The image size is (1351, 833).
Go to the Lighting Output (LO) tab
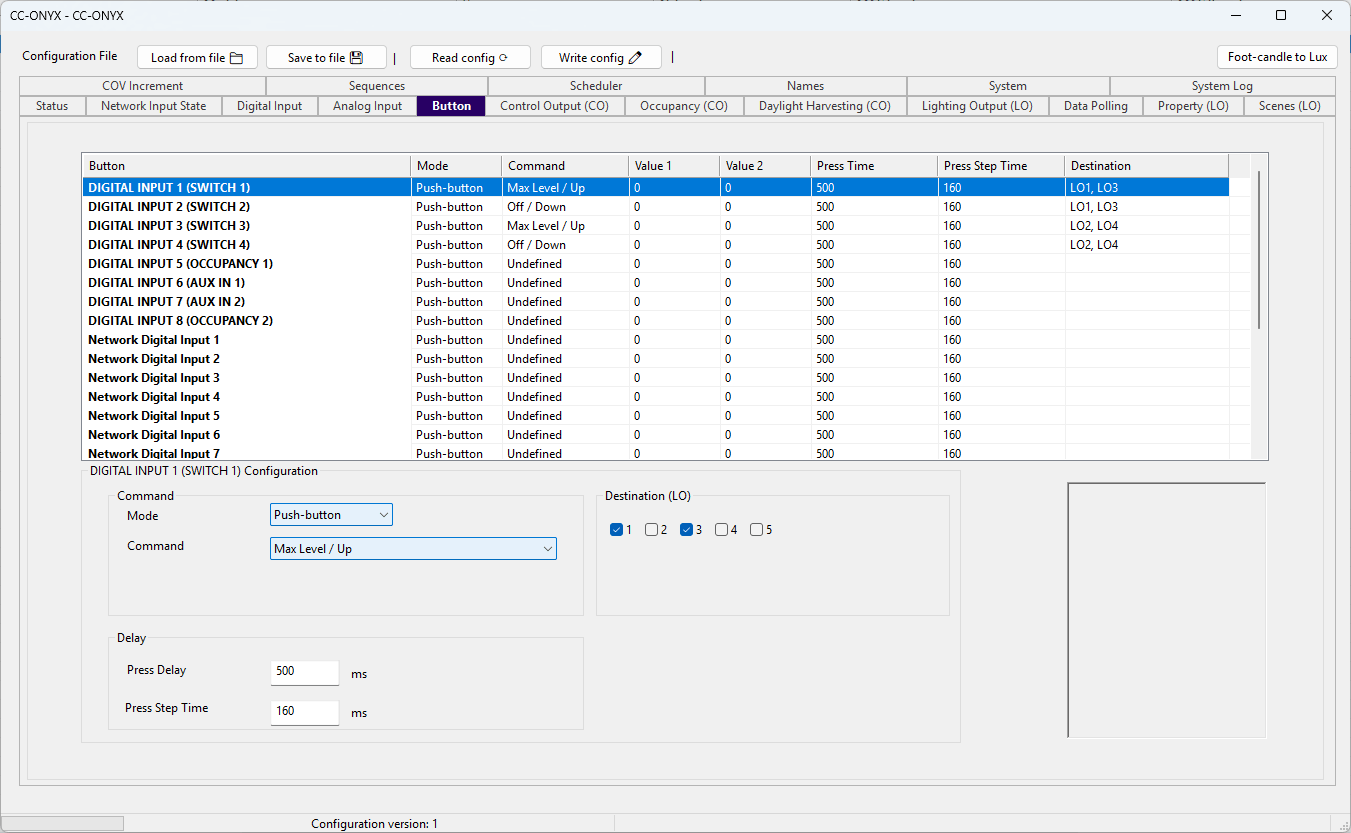pos(978,106)
